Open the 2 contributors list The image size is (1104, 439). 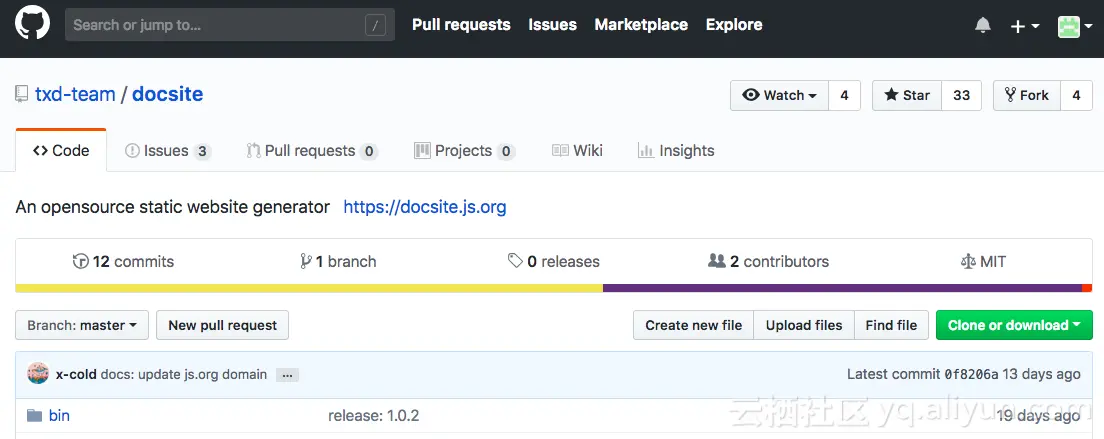click(768, 262)
